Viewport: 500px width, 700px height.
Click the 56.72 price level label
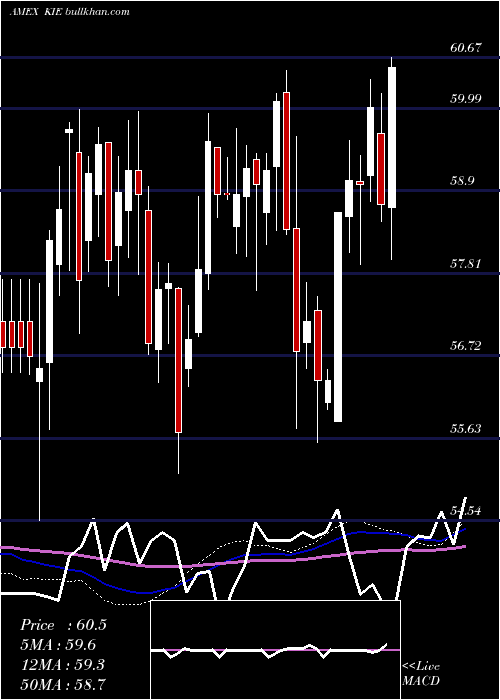466,346
